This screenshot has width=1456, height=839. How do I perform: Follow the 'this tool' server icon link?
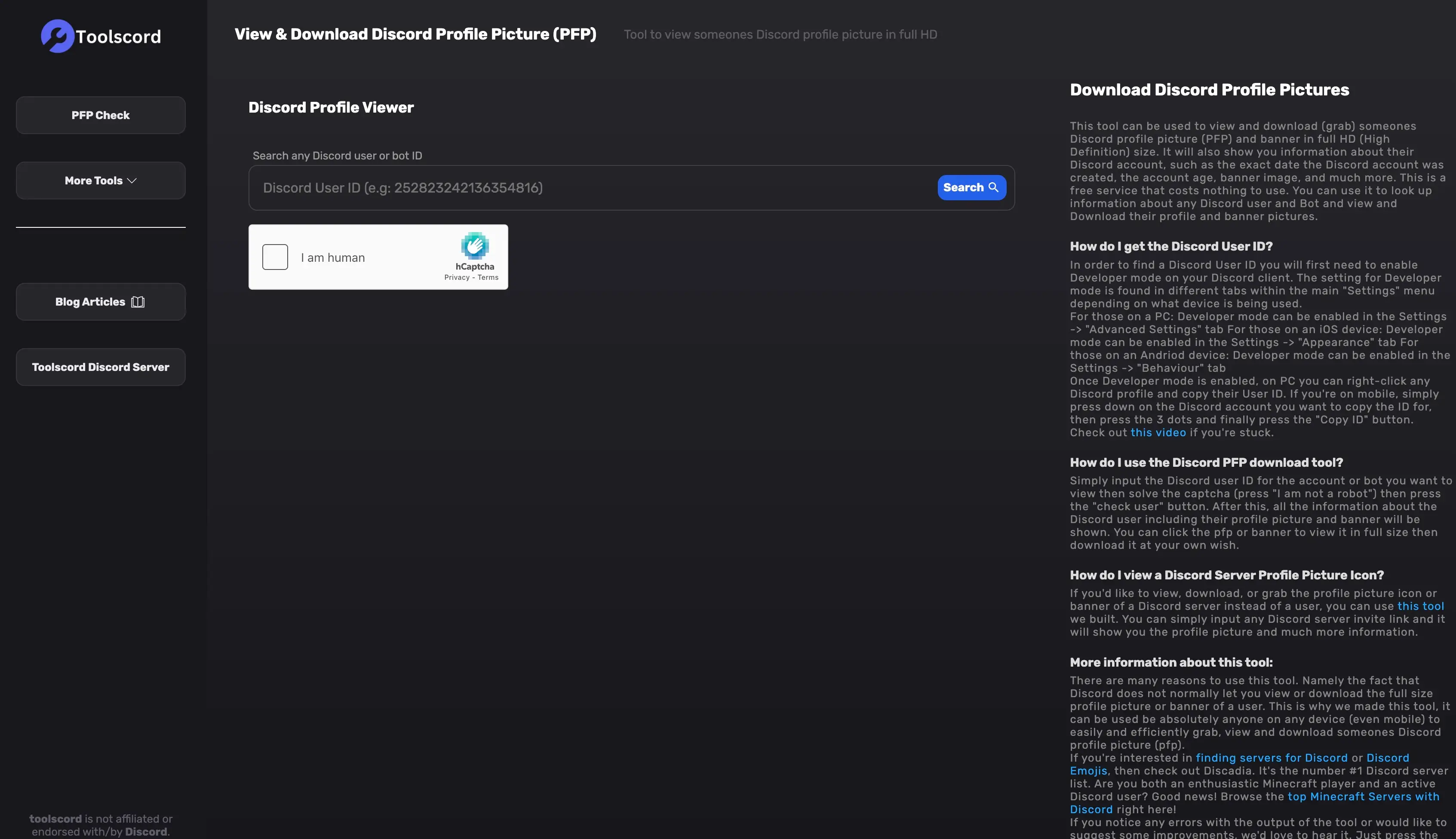pyautogui.click(x=1420, y=606)
